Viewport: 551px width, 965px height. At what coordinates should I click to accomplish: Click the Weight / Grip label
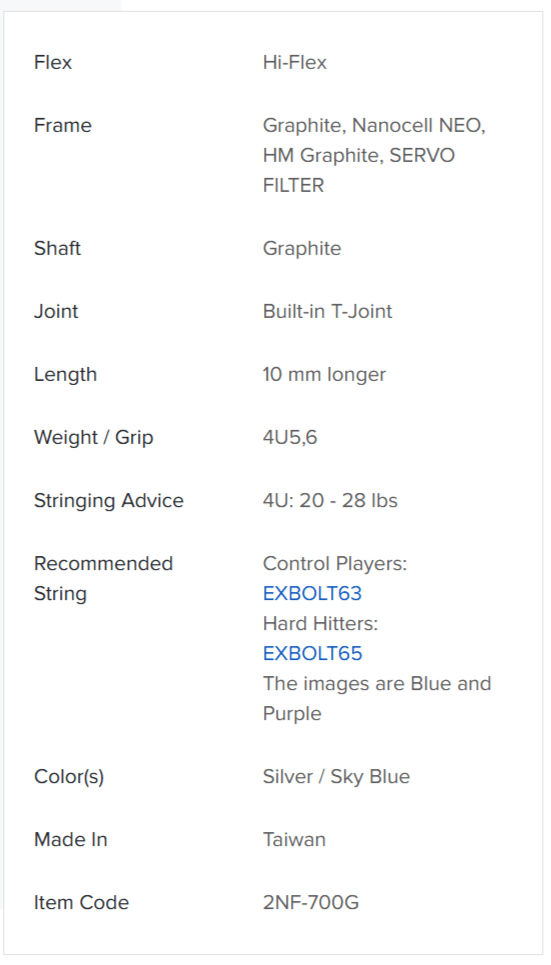pyautogui.click(x=94, y=437)
